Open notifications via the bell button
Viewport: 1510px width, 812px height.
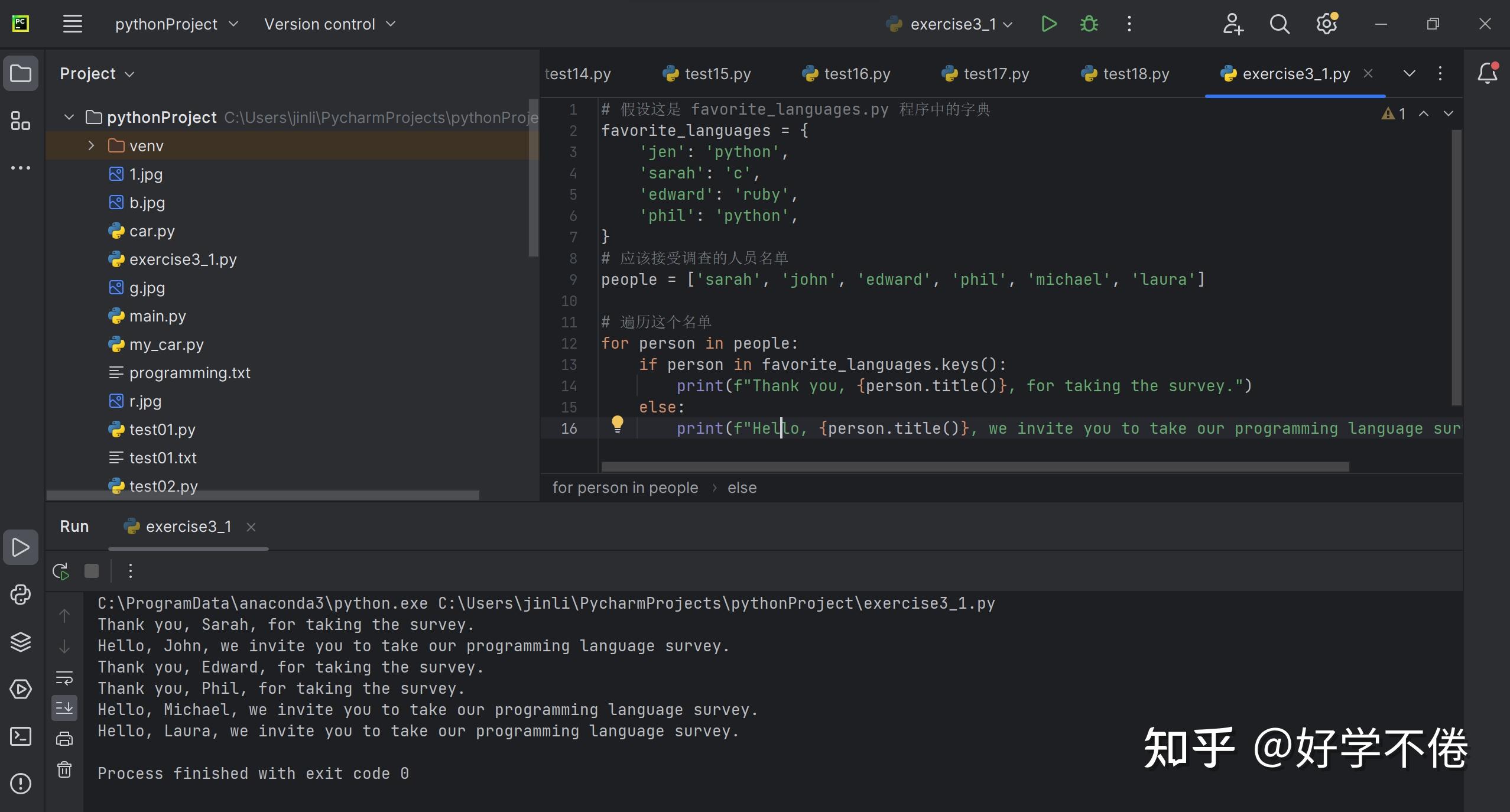(1486, 73)
